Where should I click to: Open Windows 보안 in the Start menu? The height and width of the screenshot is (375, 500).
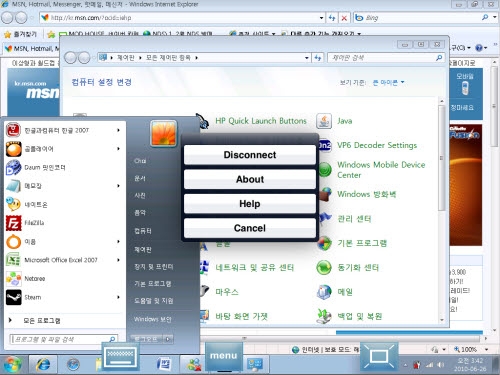tap(153, 319)
